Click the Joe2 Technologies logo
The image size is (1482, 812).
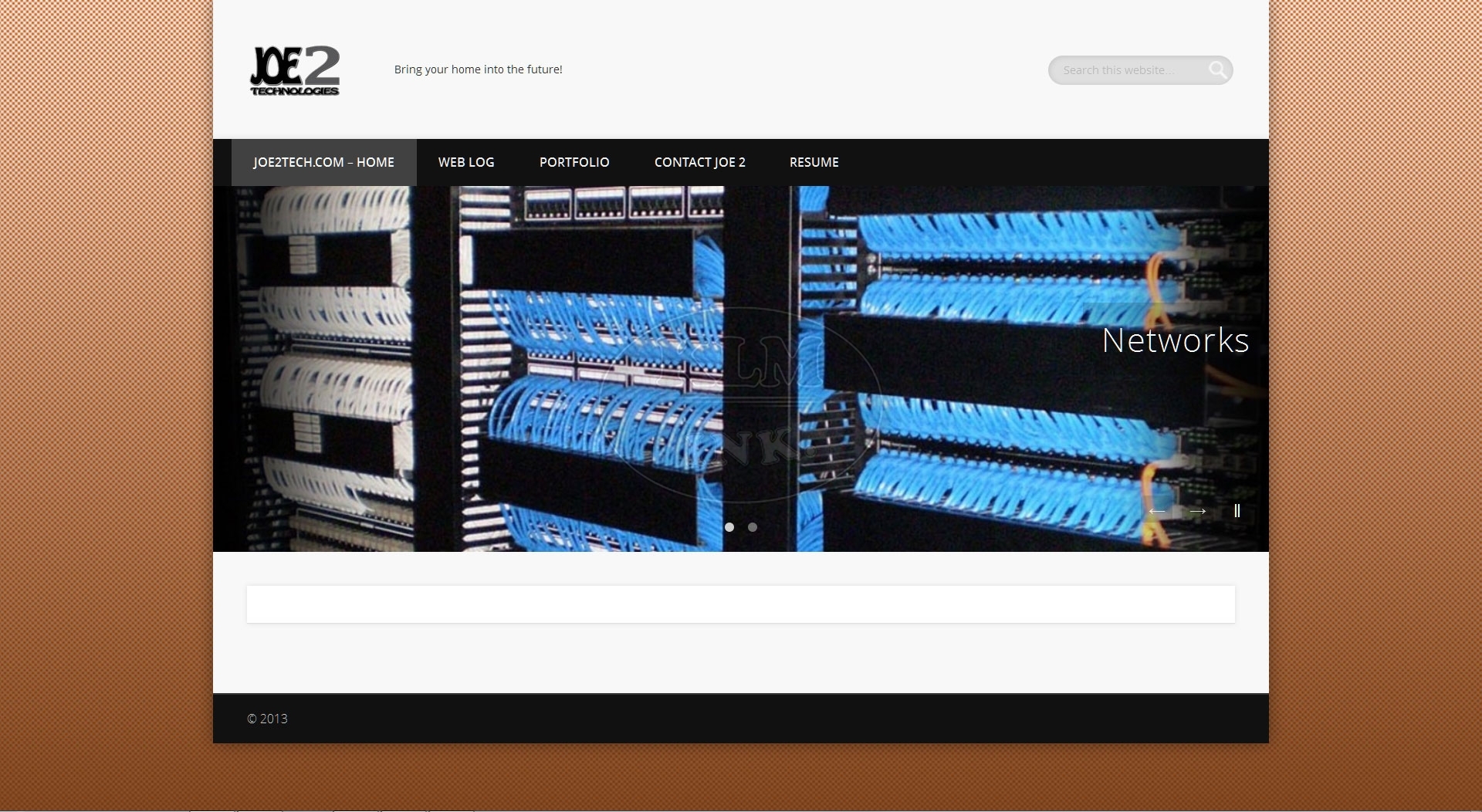tap(295, 70)
